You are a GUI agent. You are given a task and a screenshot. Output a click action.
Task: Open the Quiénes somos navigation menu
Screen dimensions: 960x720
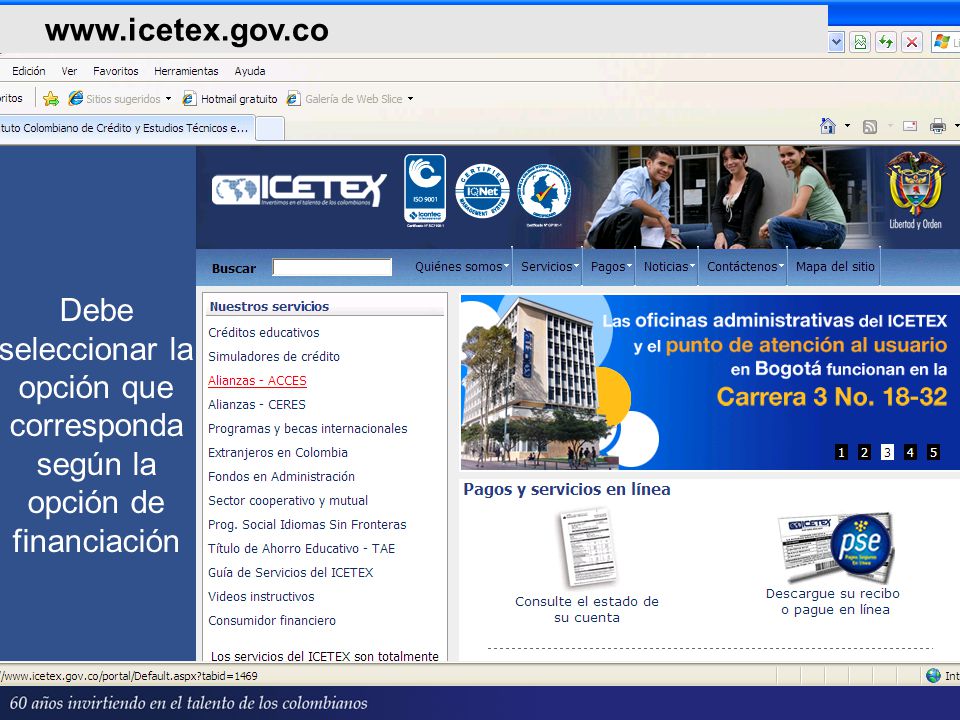461,267
